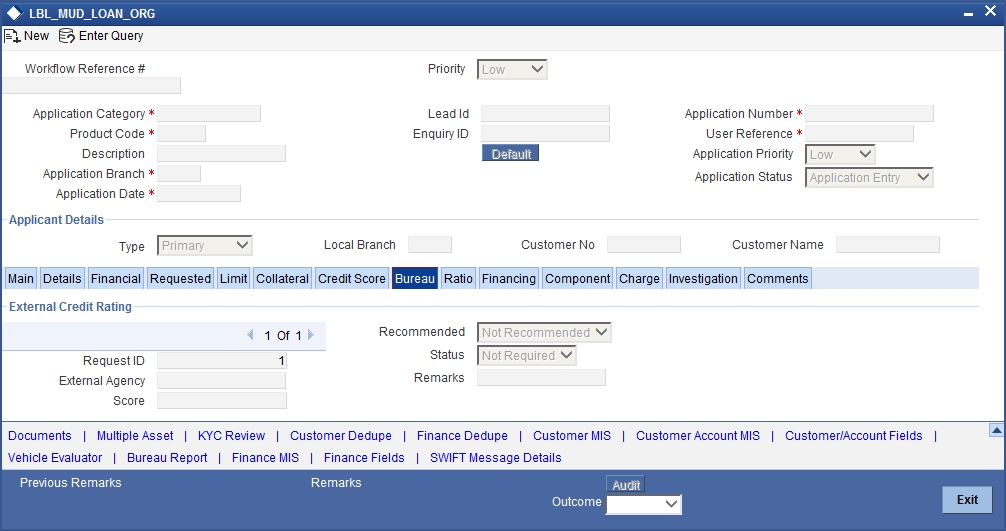Open the Recommended dropdown
Screen dimensions: 1006x531
[x=544, y=332]
